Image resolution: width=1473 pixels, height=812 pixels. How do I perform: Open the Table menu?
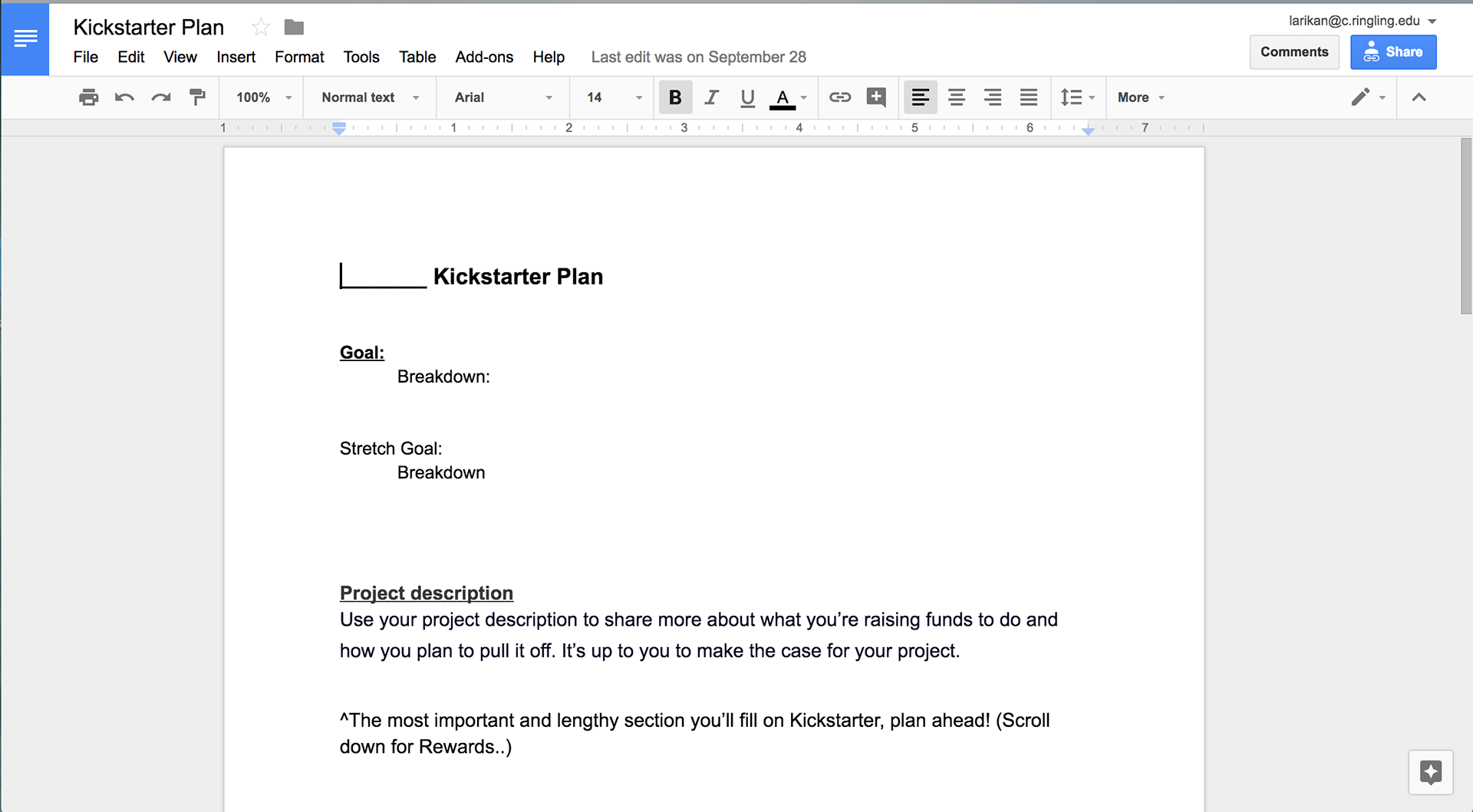point(417,57)
